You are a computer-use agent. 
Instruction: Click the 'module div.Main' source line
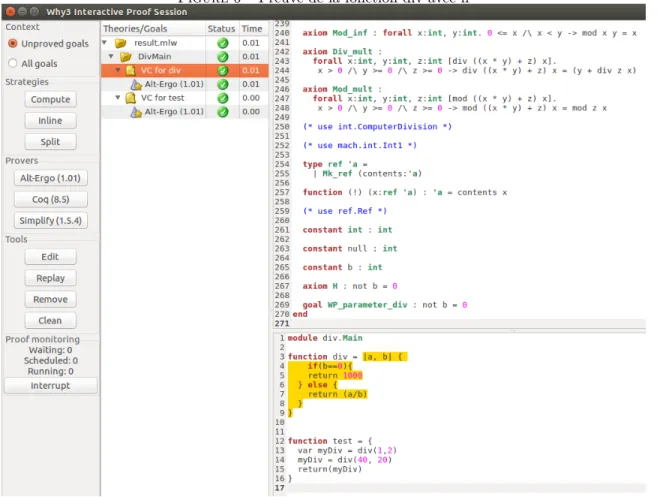[325, 338]
